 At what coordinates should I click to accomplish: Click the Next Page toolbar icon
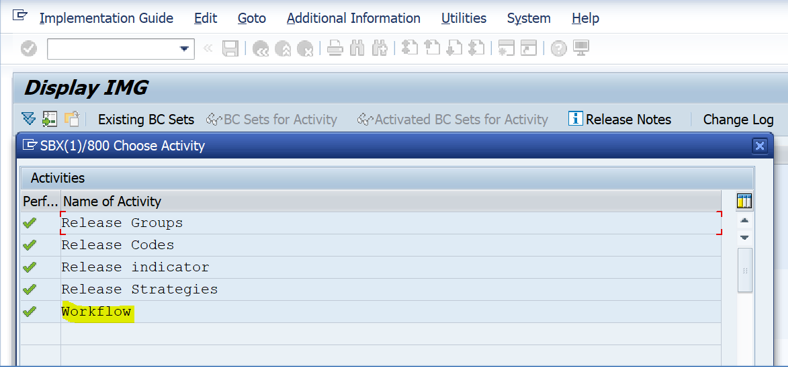coord(454,48)
